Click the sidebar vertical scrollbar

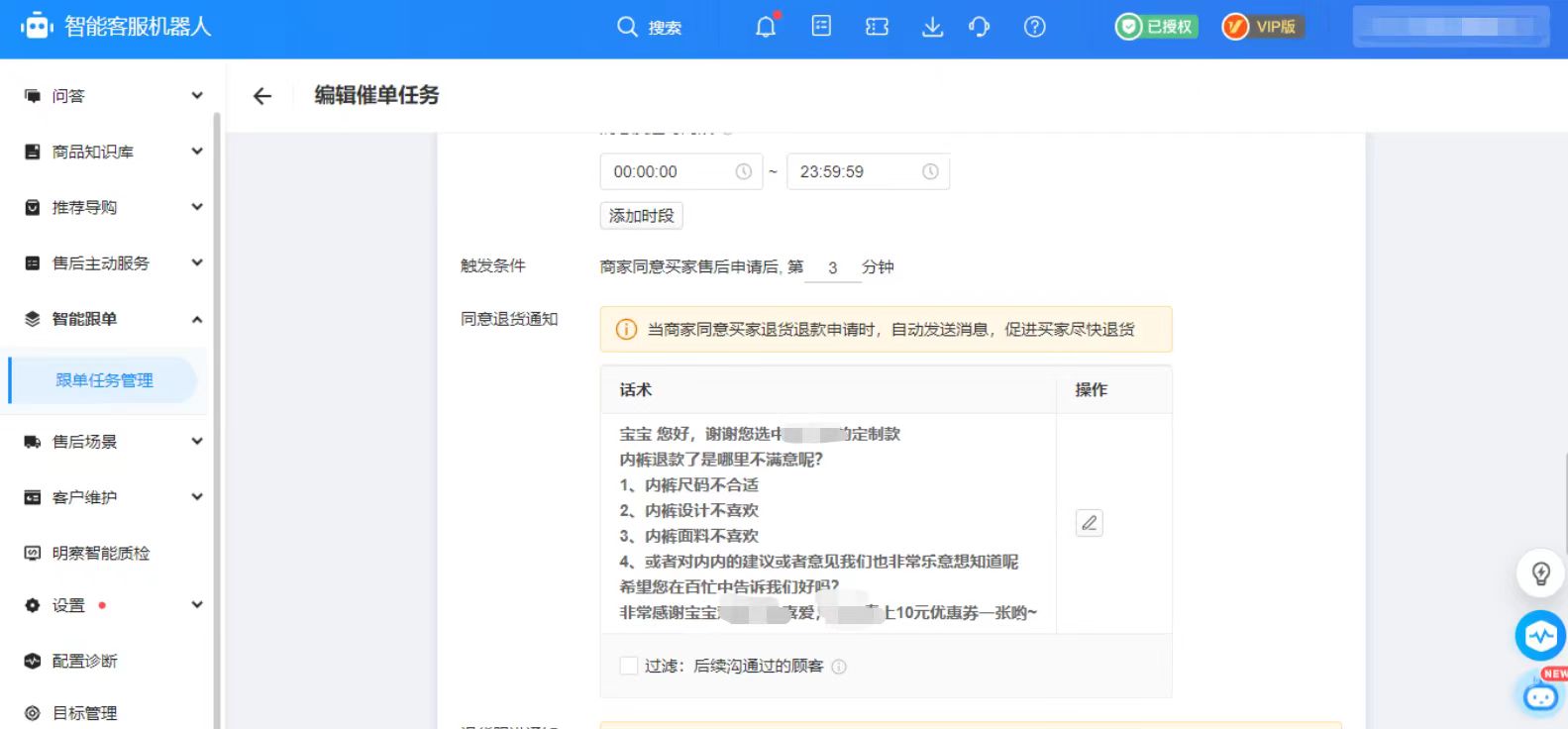coord(217,420)
